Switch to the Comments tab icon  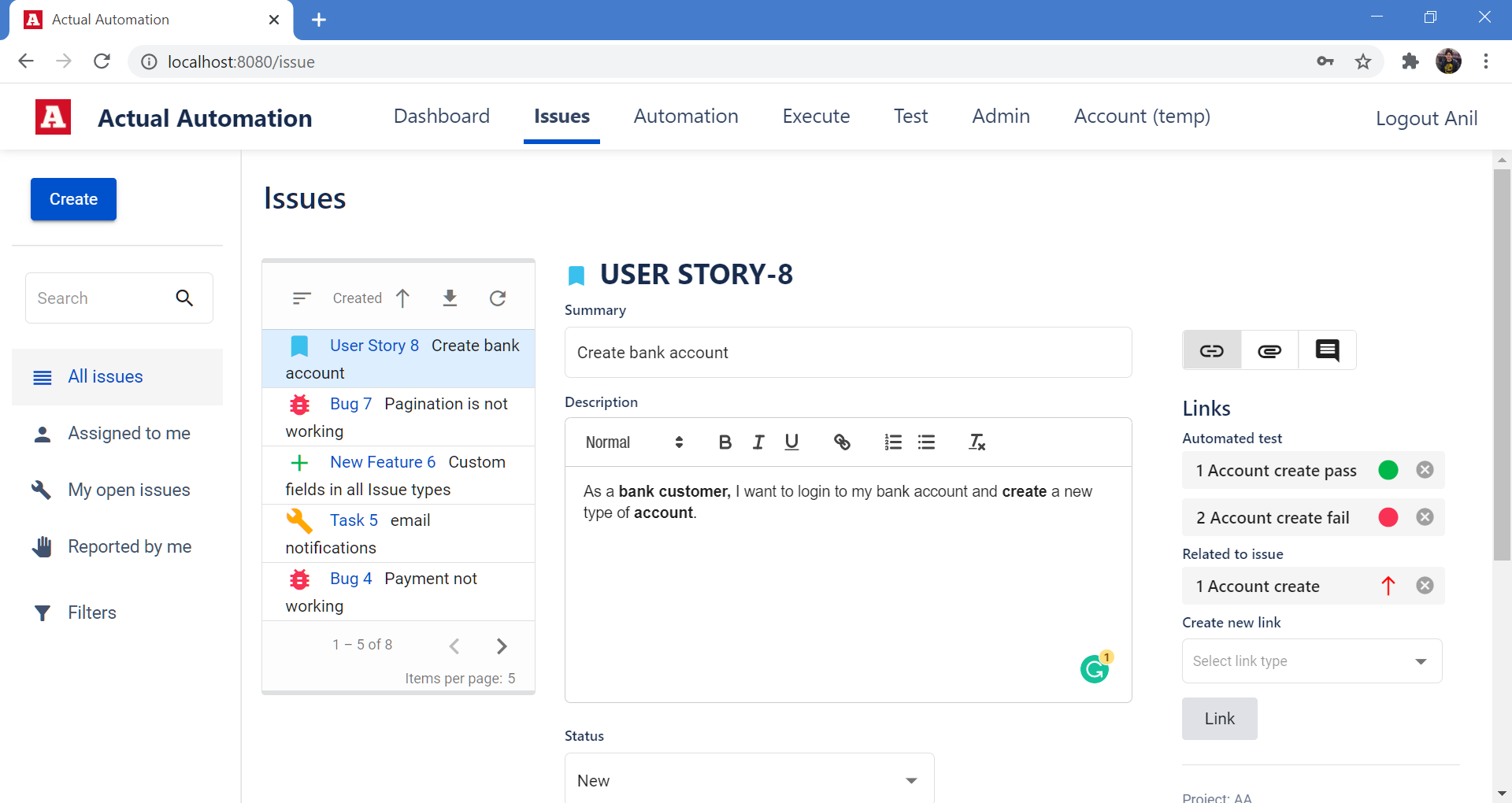point(1327,350)
